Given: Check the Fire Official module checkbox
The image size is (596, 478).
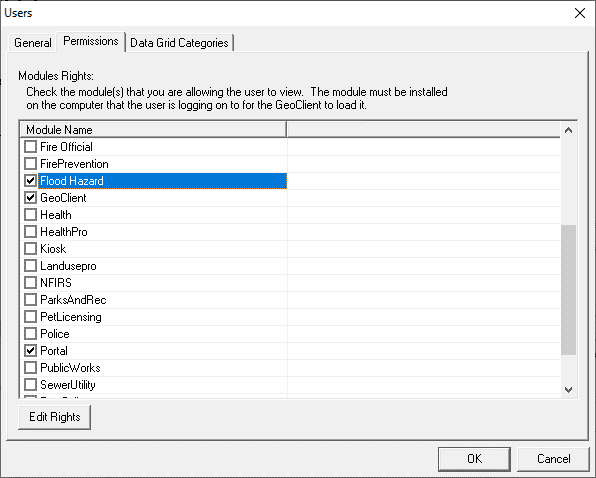Looking at the screenshot, I should pyautogui.click(x=30, y=147).
